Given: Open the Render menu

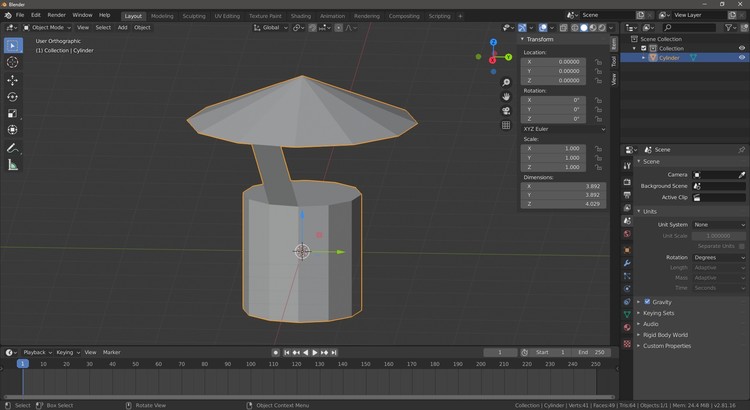Looking at the screenshot, I should point(57,15).
